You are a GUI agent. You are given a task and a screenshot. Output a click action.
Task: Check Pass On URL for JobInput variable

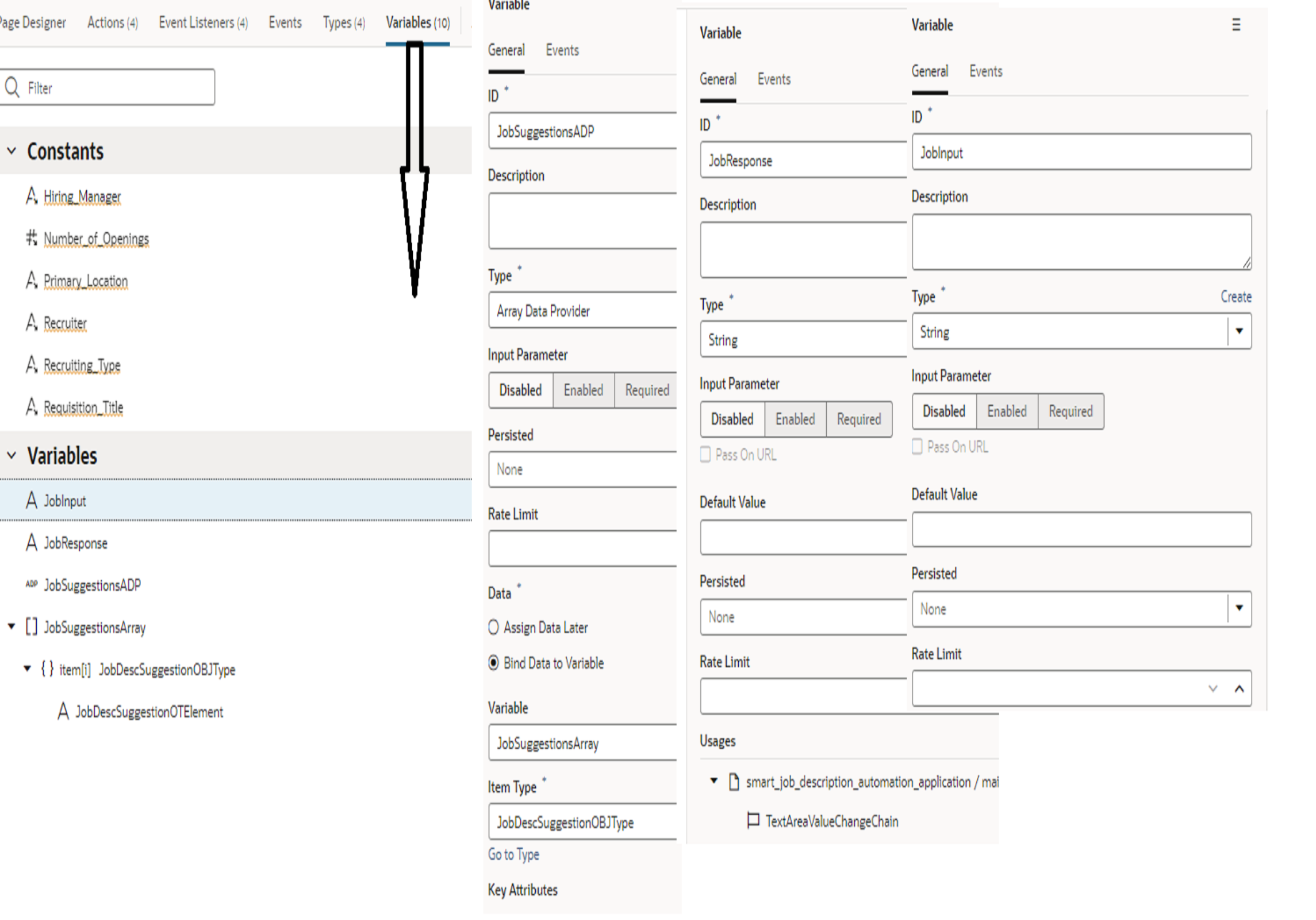[918, 447]
